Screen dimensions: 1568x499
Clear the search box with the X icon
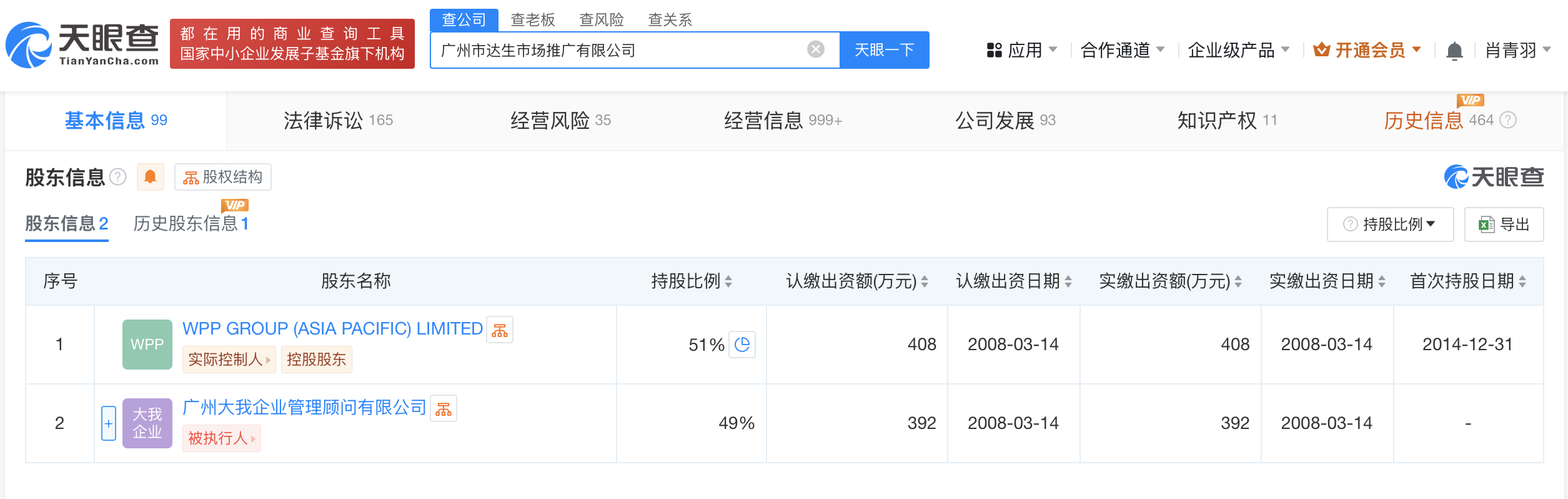coord(815,49)
